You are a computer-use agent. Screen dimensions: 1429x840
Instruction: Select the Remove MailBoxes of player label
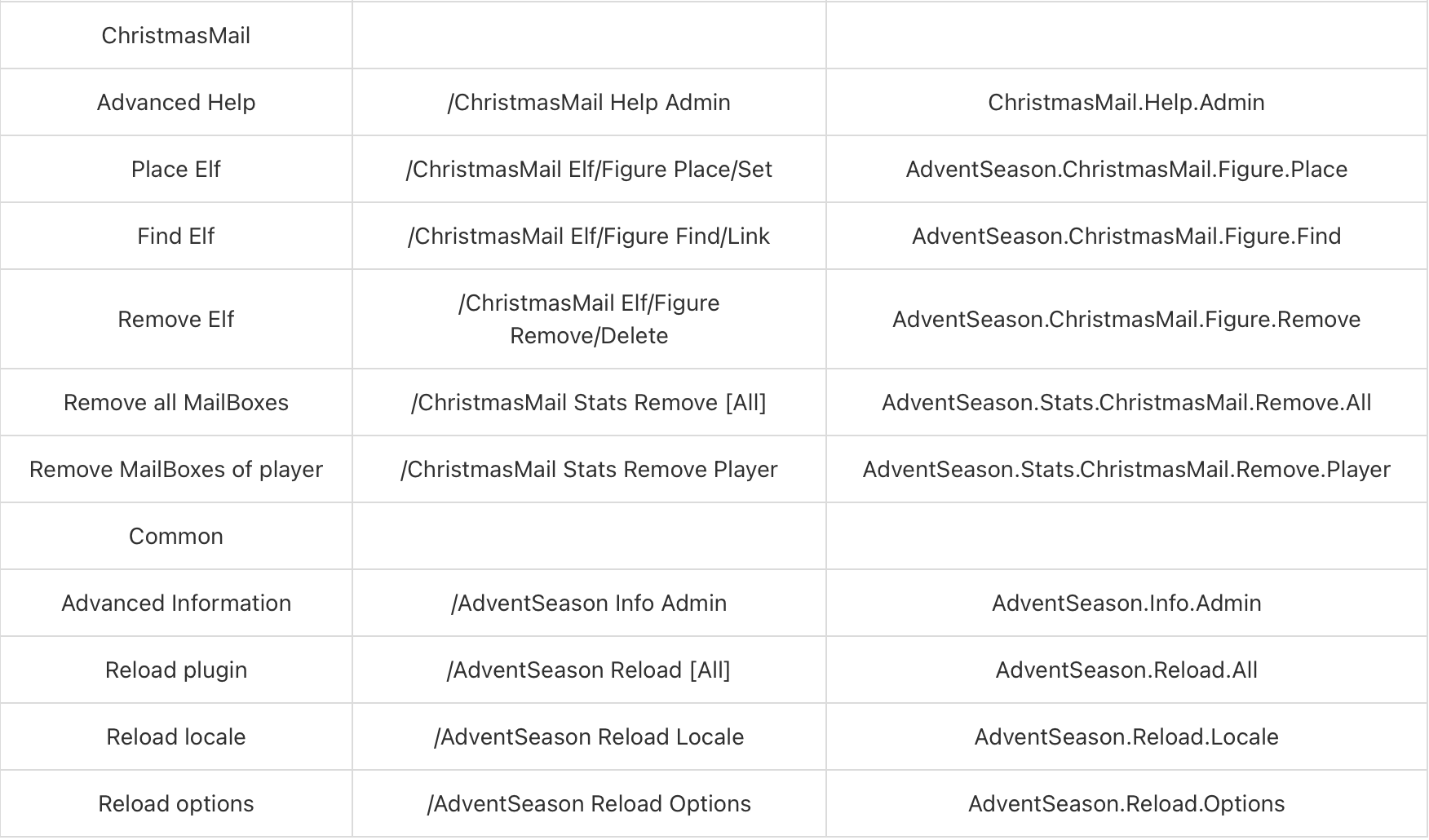pyautogui.click(x=176, y=470)
